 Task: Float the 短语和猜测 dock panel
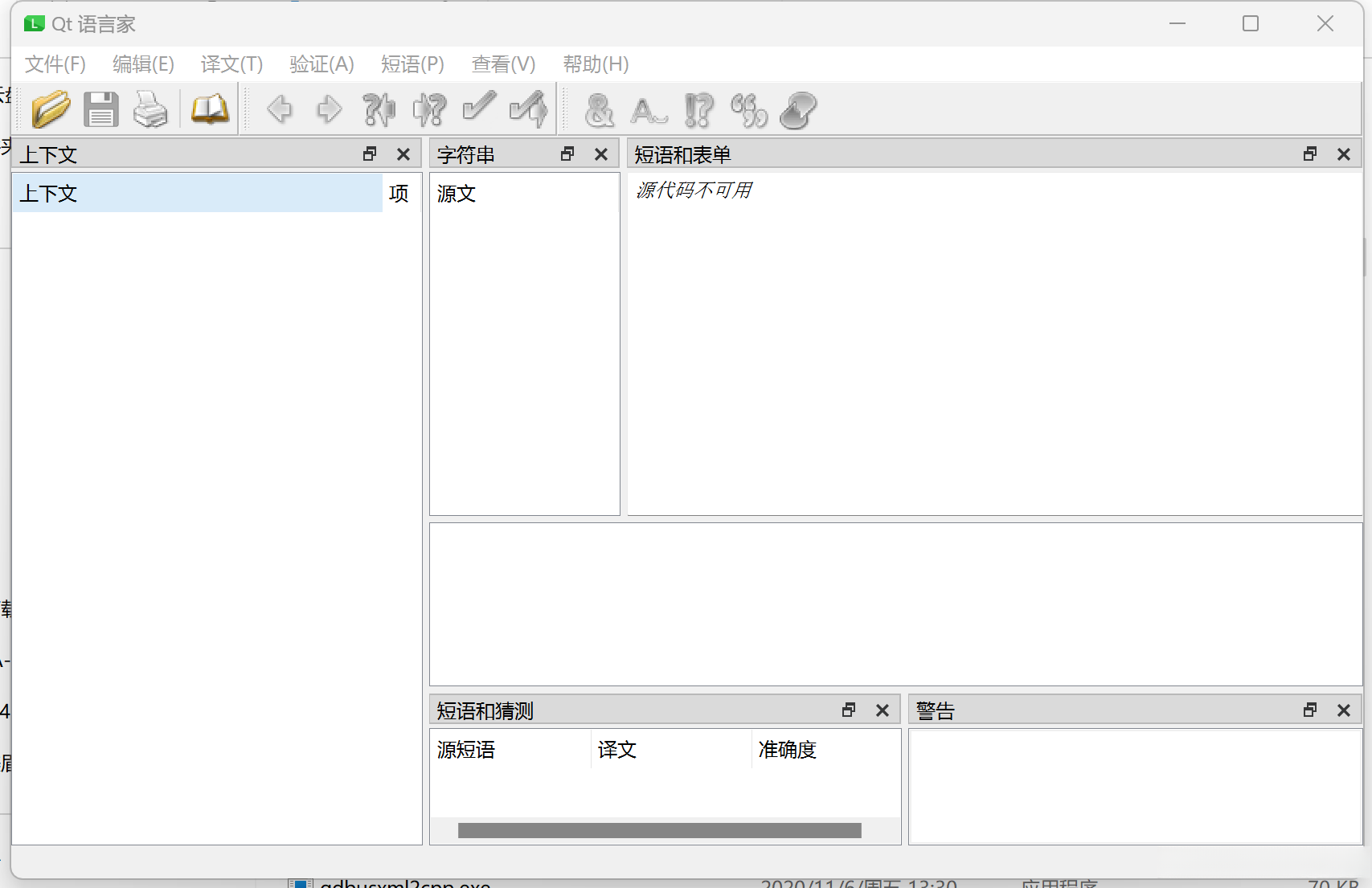pos(849,710)
